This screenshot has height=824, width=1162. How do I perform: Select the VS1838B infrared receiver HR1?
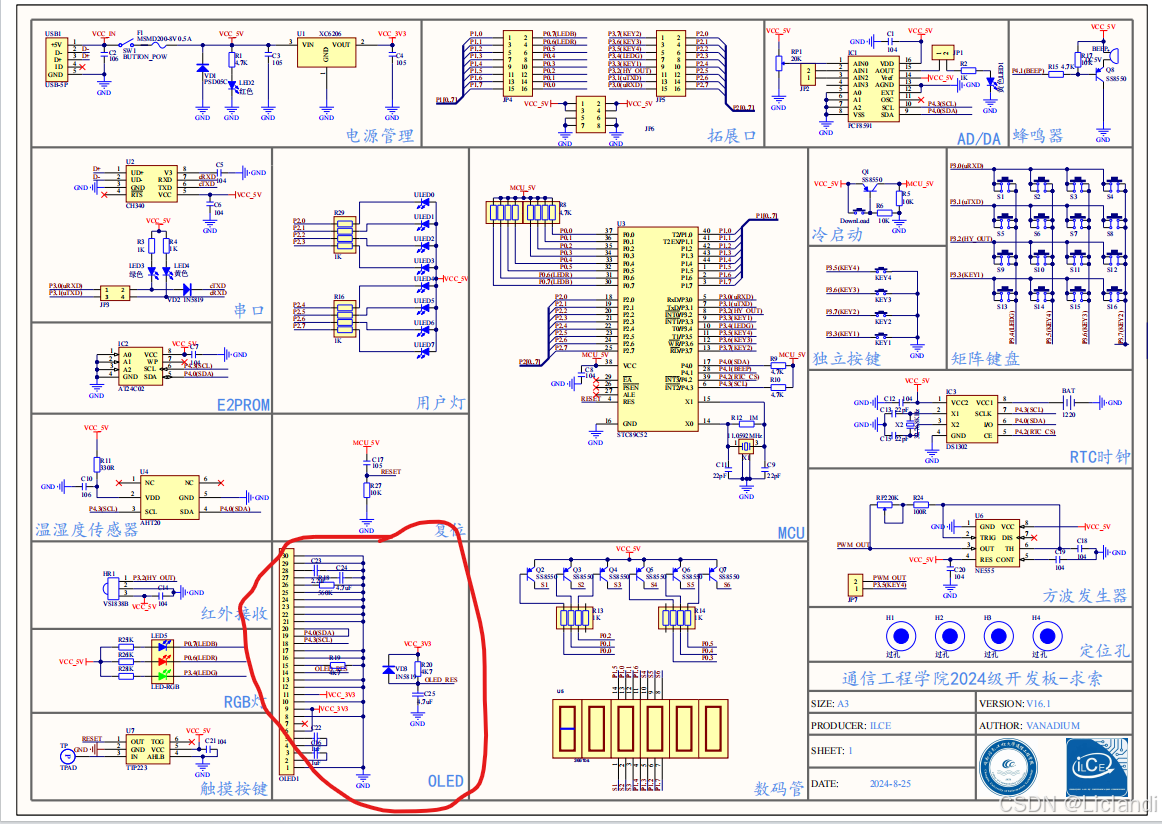(x=110, y=588)
